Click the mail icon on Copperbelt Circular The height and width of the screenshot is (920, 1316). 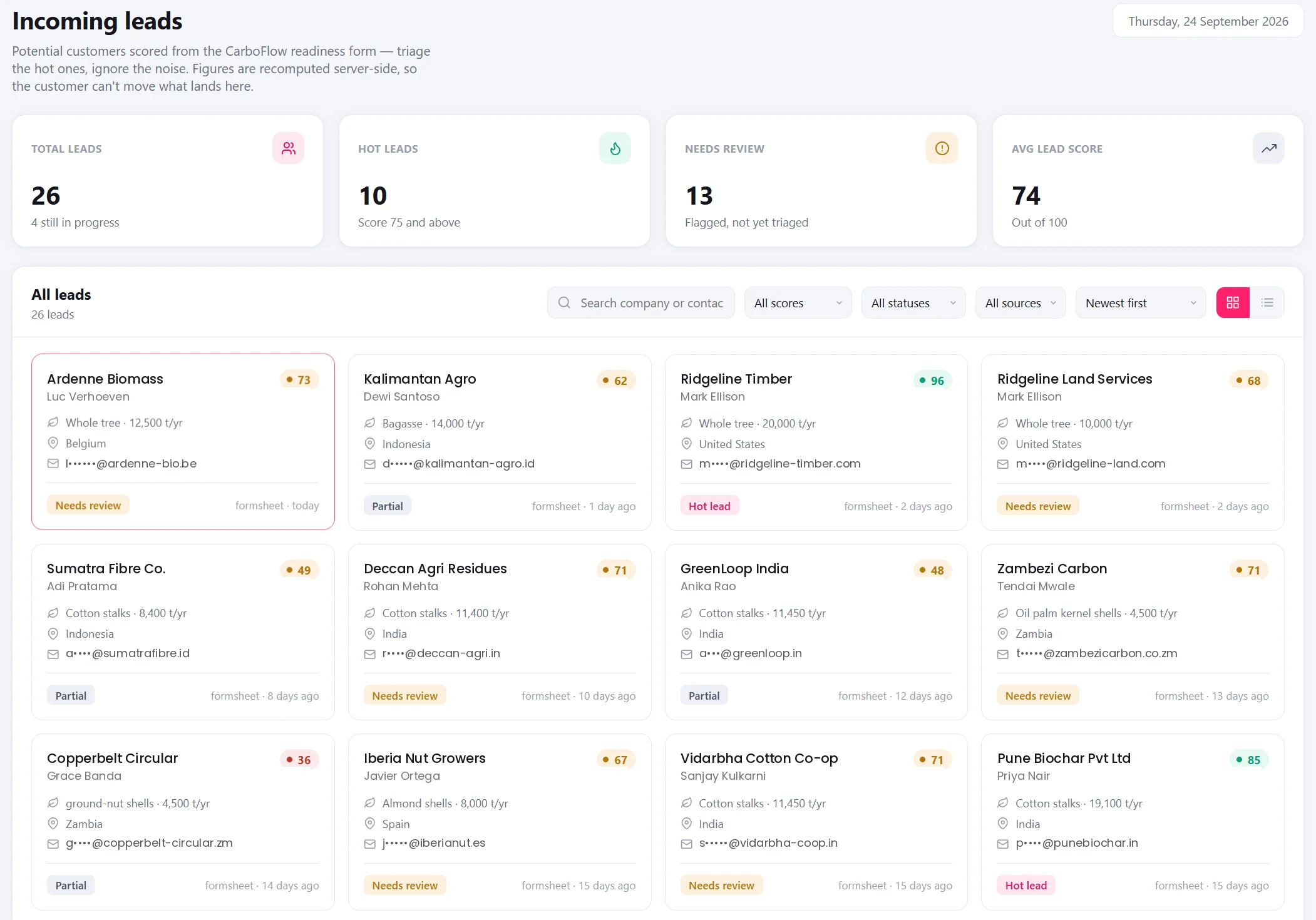53,844
